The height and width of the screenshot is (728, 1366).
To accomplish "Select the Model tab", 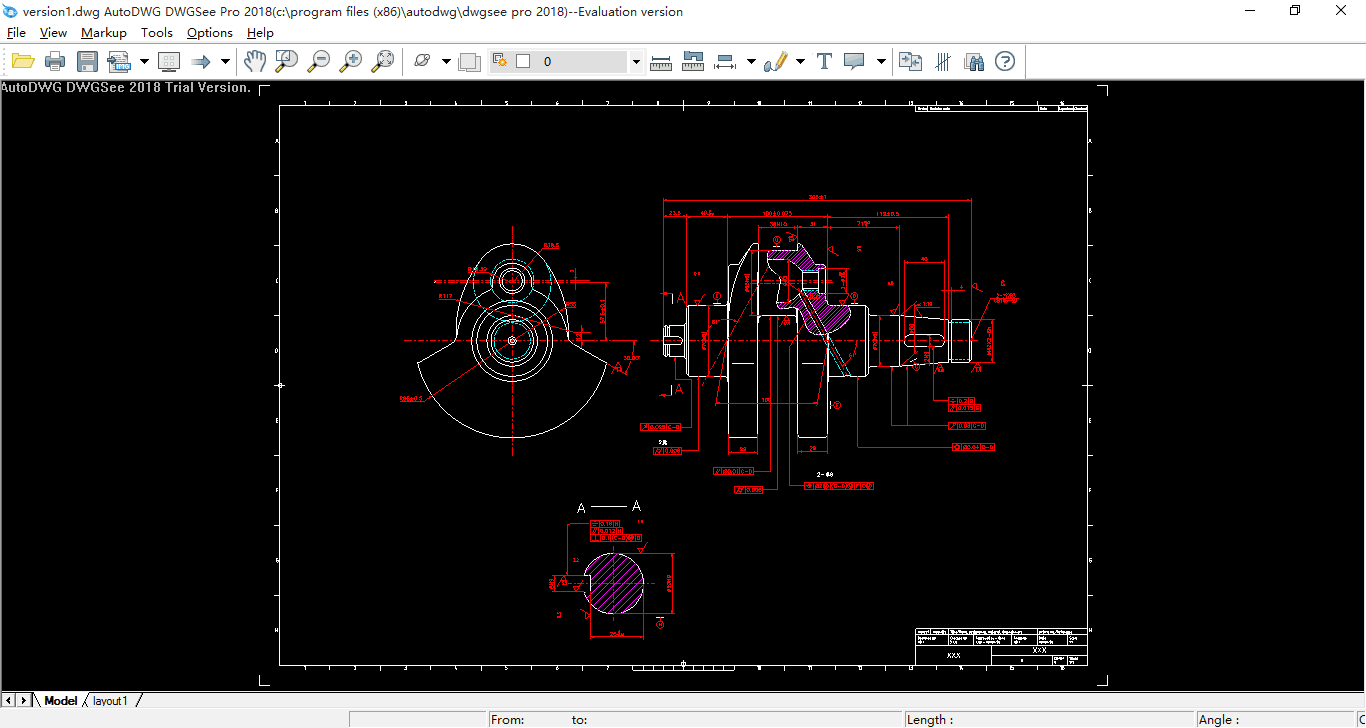I will (x=61, y=700).
